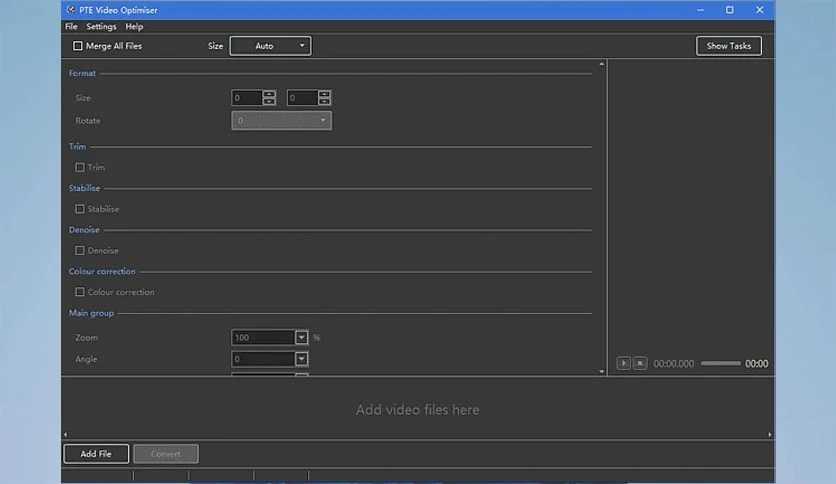Decrease the Format height spinner value
The image size is (836, 484).
pyautogui.click(x=324, y=101)
